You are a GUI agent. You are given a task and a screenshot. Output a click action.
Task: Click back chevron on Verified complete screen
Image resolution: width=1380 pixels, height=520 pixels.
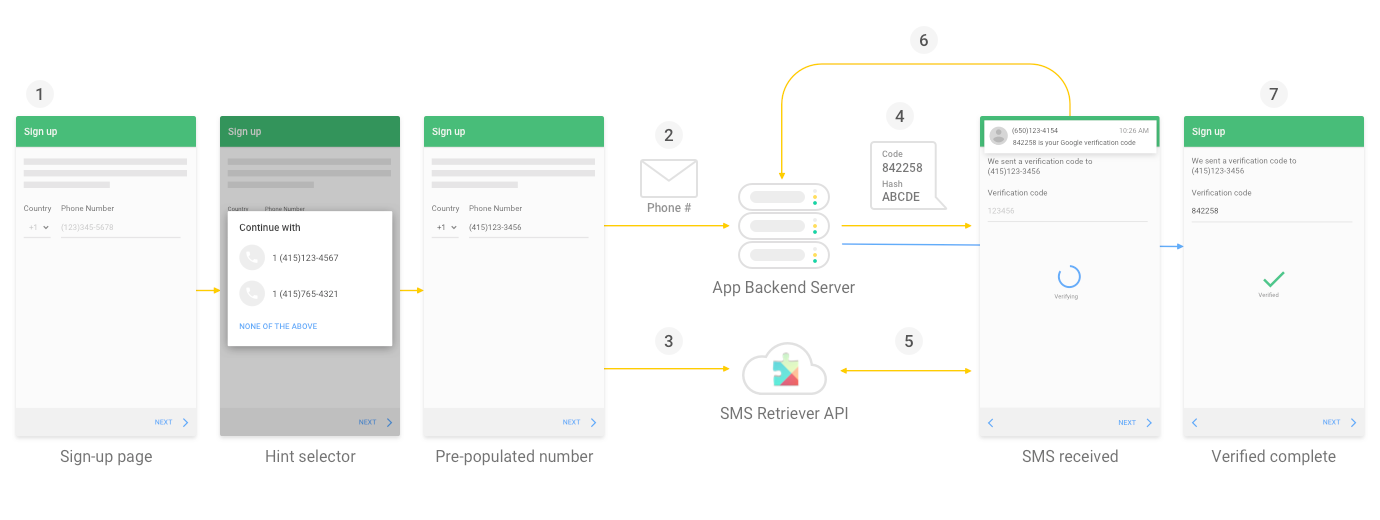(x=1195, y=423)
